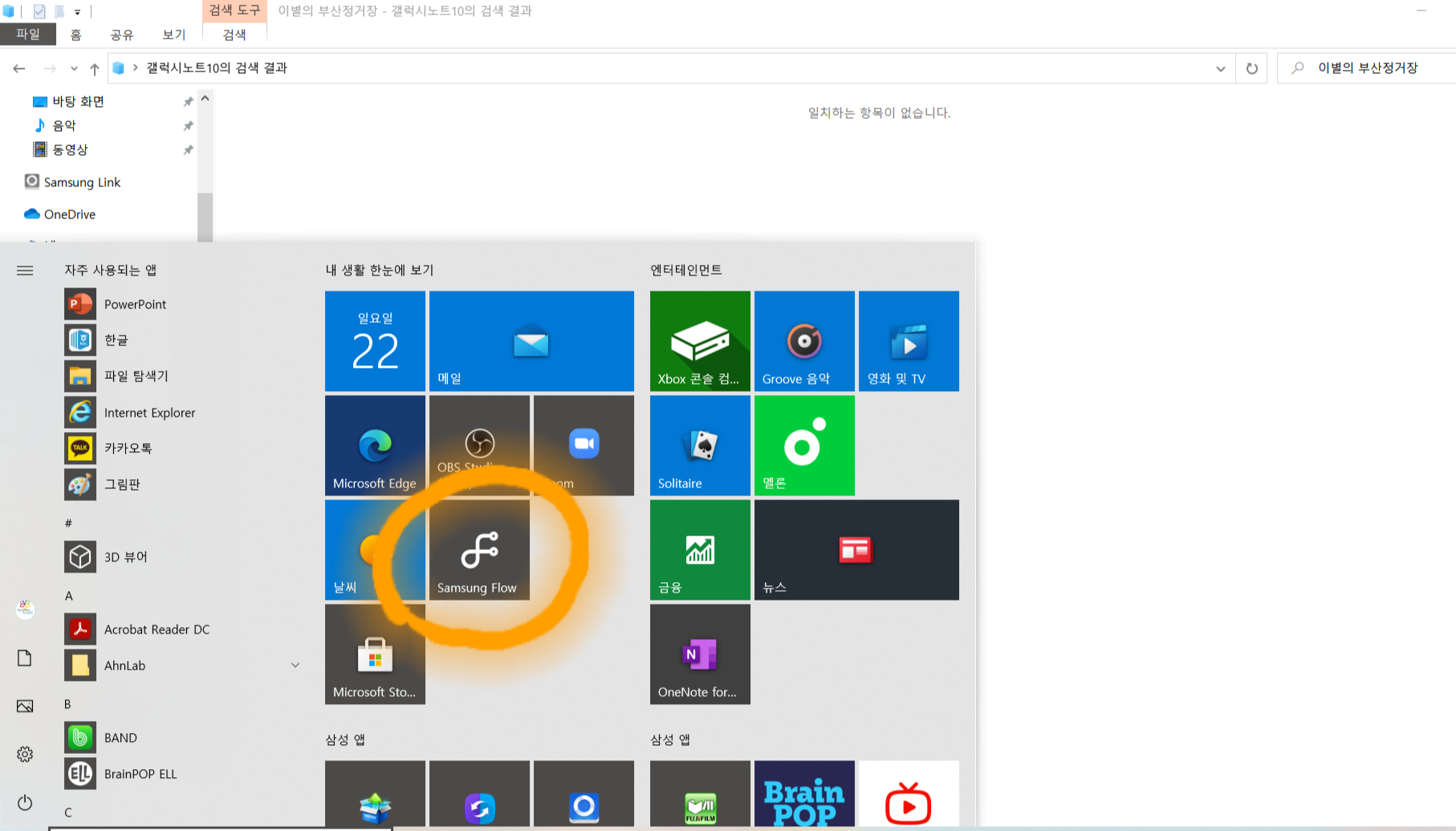The image size is (1456, 831).
Task: Expand the AhnLab folder chevron
Action: (x=295, y=666)
